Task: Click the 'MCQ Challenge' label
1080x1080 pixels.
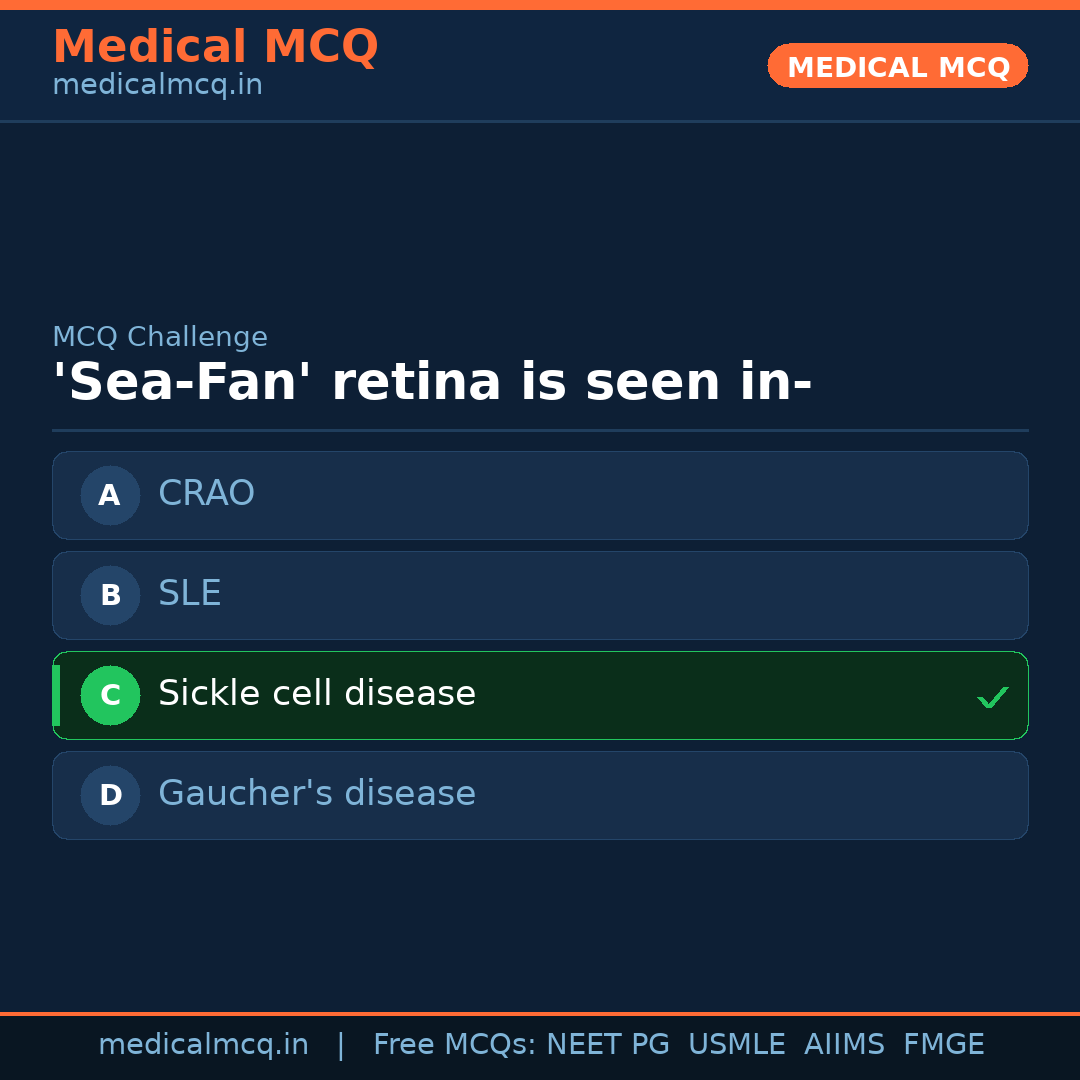Action: pos(160,338)
